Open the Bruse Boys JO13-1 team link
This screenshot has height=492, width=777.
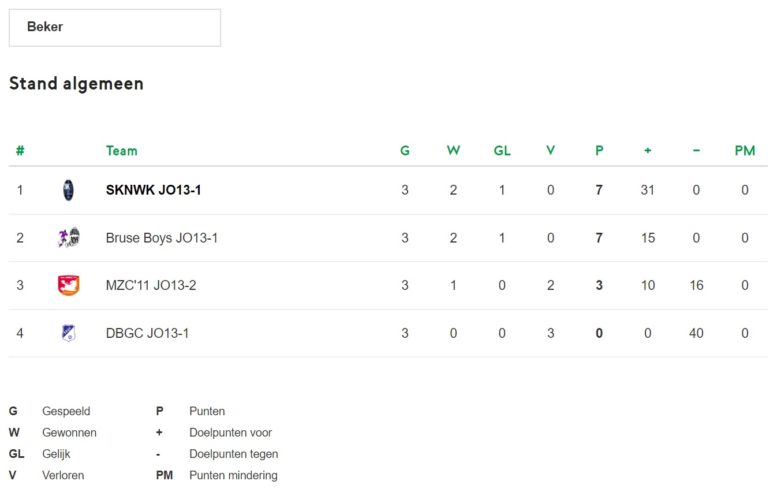[162, 238]
